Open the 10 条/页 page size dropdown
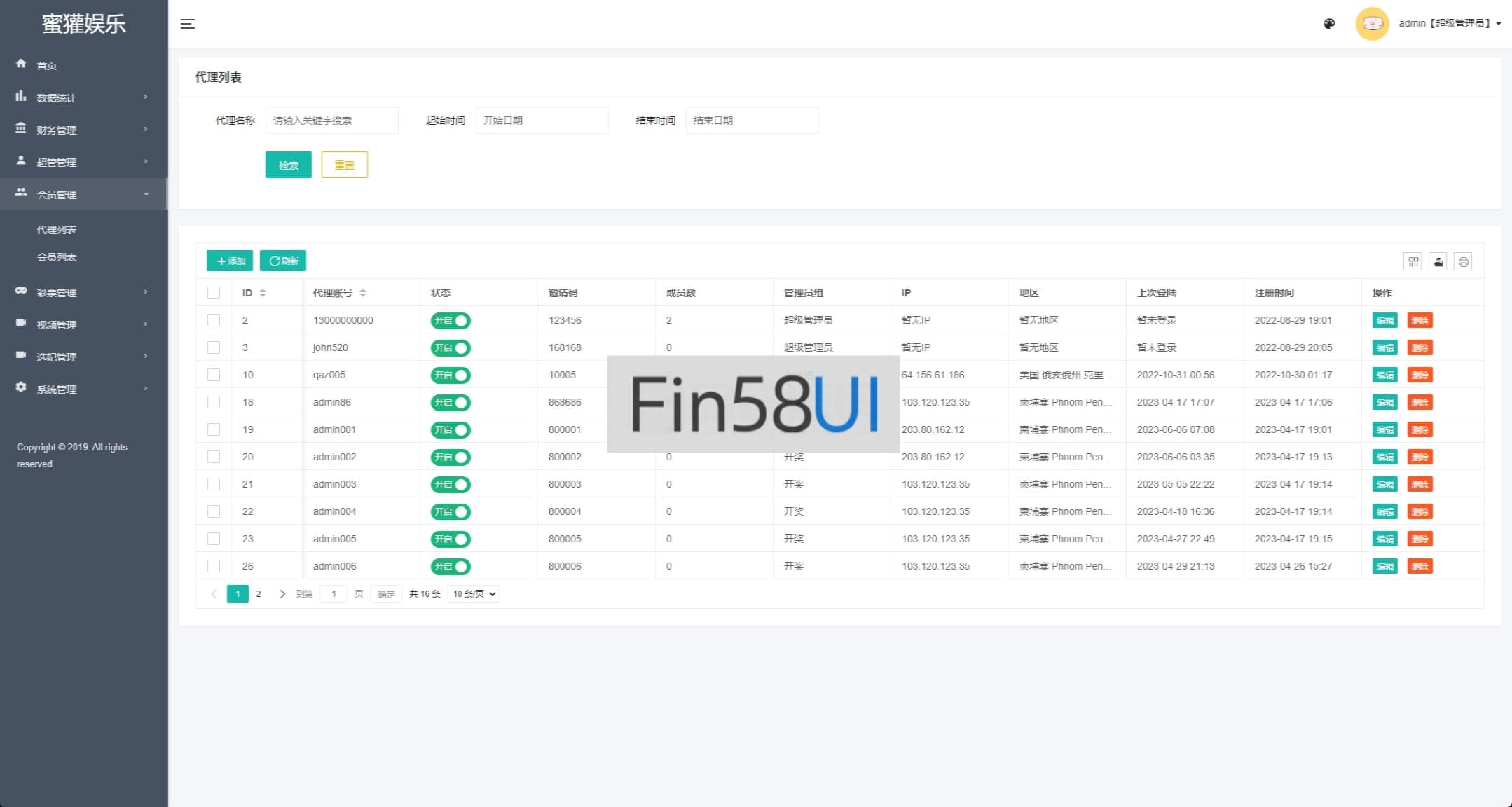Image resolution: width=1512 pixels, height=807 pixels. pyautogui.click(x=474, y=594)
